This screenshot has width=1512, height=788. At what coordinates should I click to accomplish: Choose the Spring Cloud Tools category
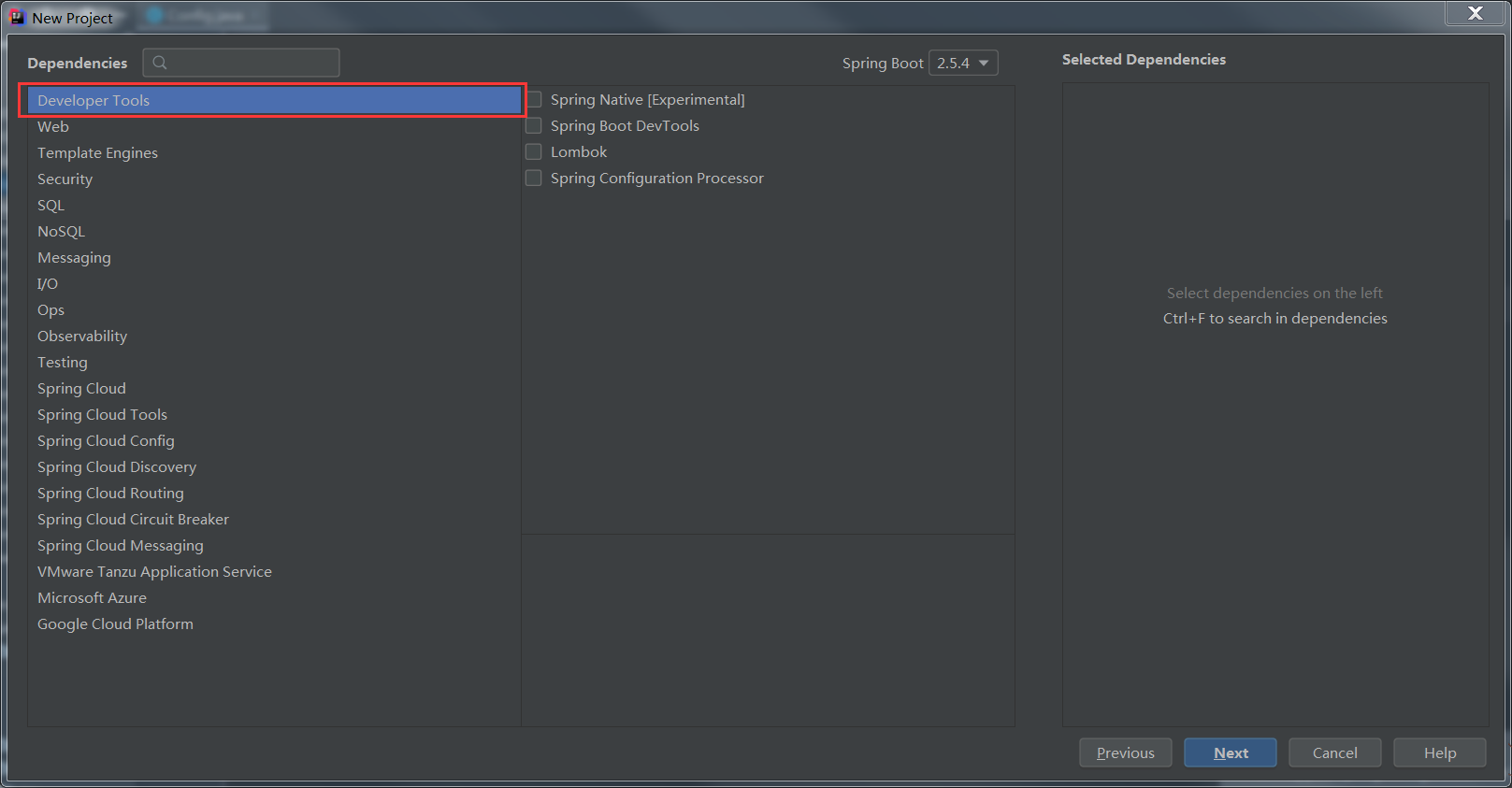coord(274,414)
